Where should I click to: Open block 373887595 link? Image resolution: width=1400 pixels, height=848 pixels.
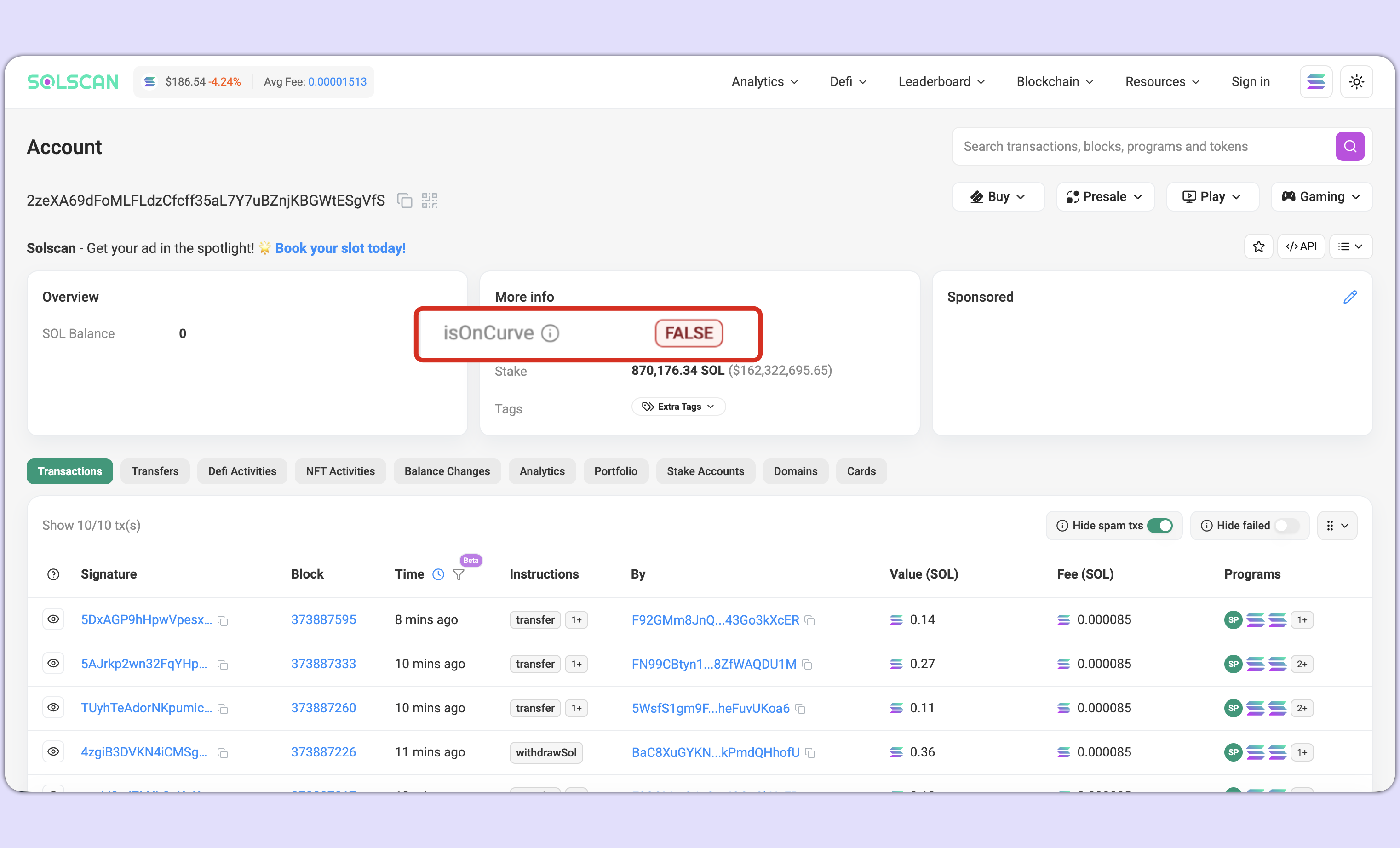323,619
